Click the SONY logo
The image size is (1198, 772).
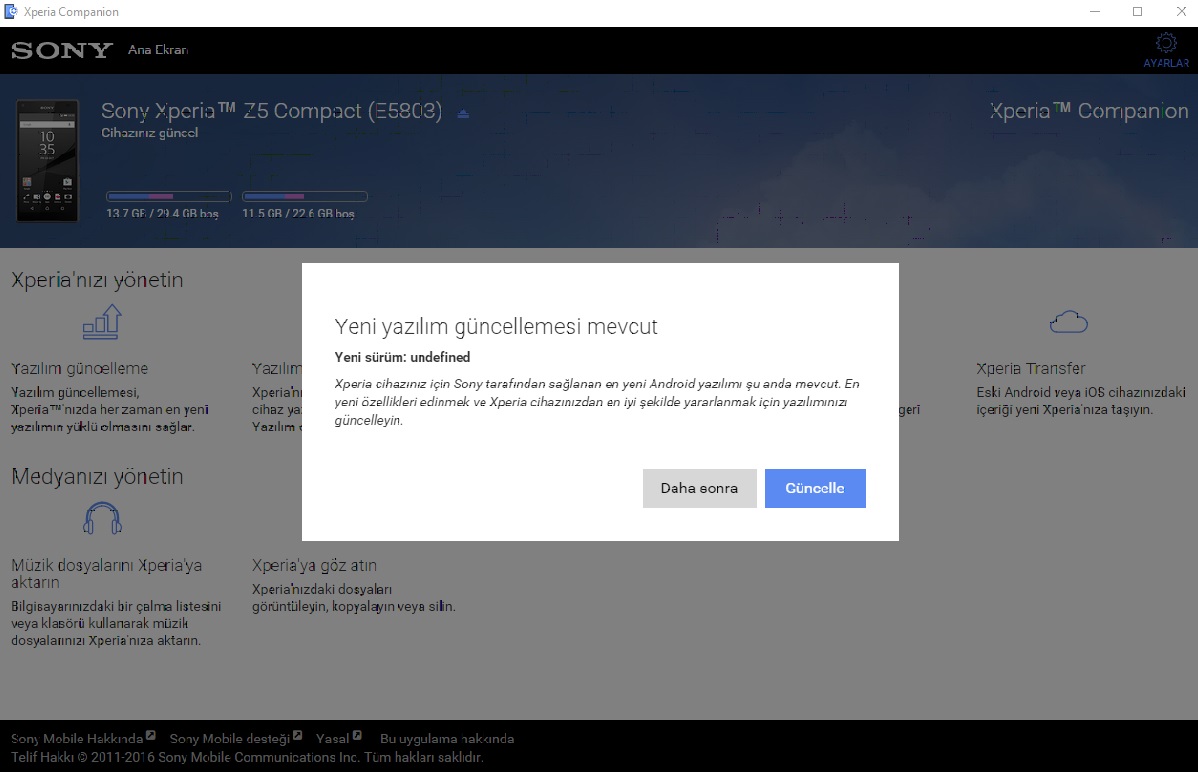pyautogui.click(x=62, y=50)
